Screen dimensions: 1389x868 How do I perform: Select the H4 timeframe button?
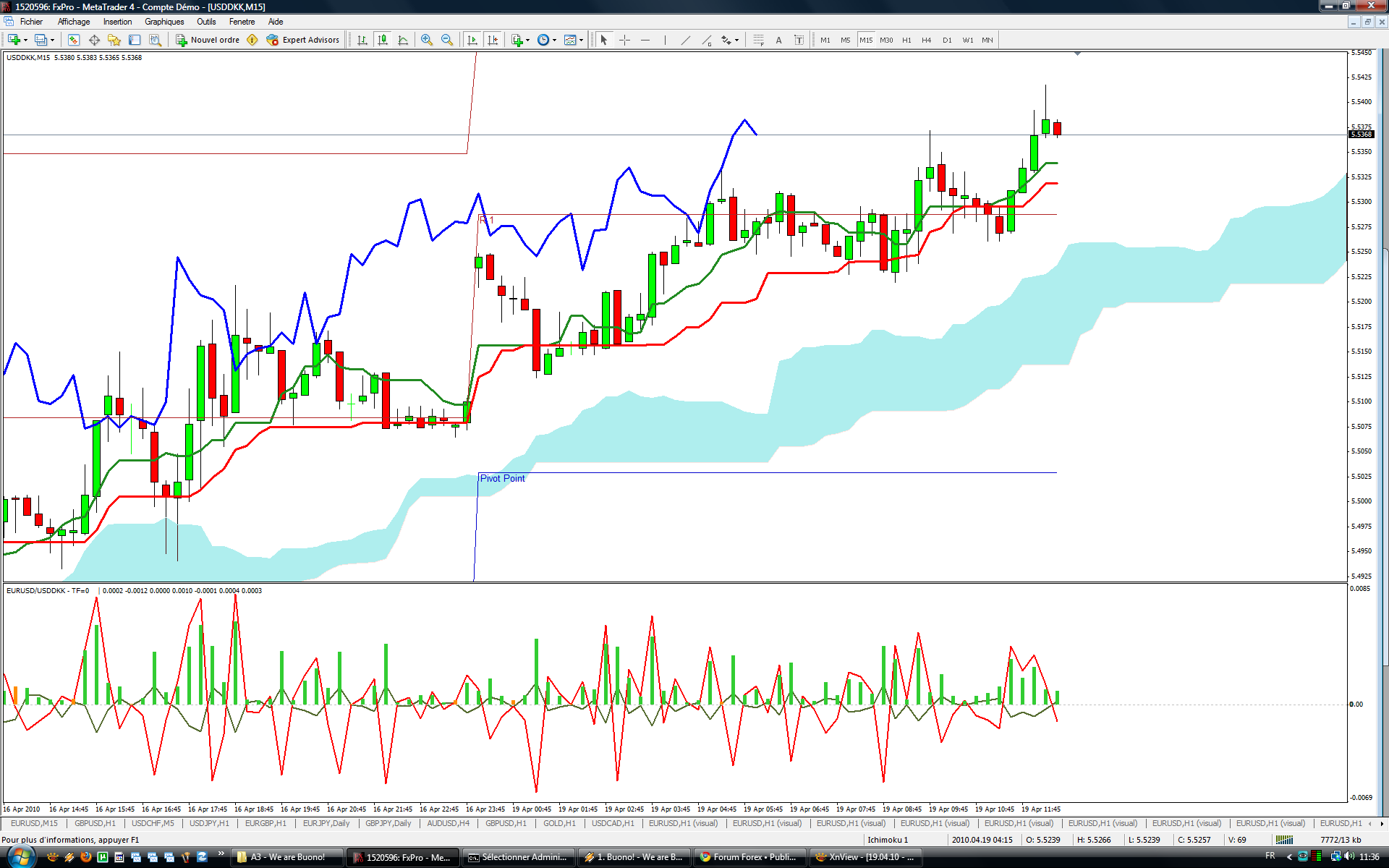pyautogui.click(x=927, y=41)
